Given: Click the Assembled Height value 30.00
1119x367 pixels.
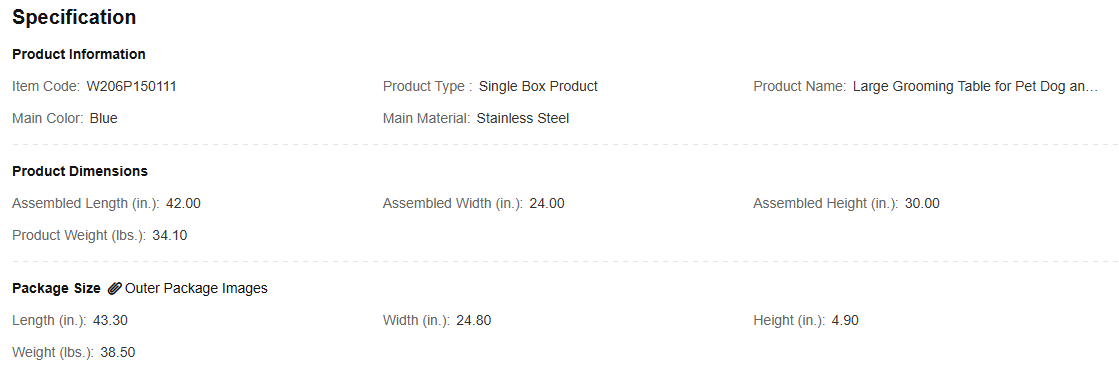Looking at the screenshot, I should [922, 203].
